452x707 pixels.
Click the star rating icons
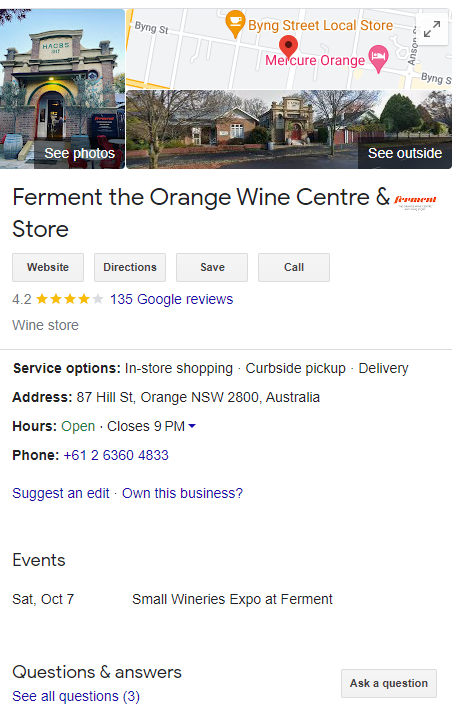tap(69, 299)
